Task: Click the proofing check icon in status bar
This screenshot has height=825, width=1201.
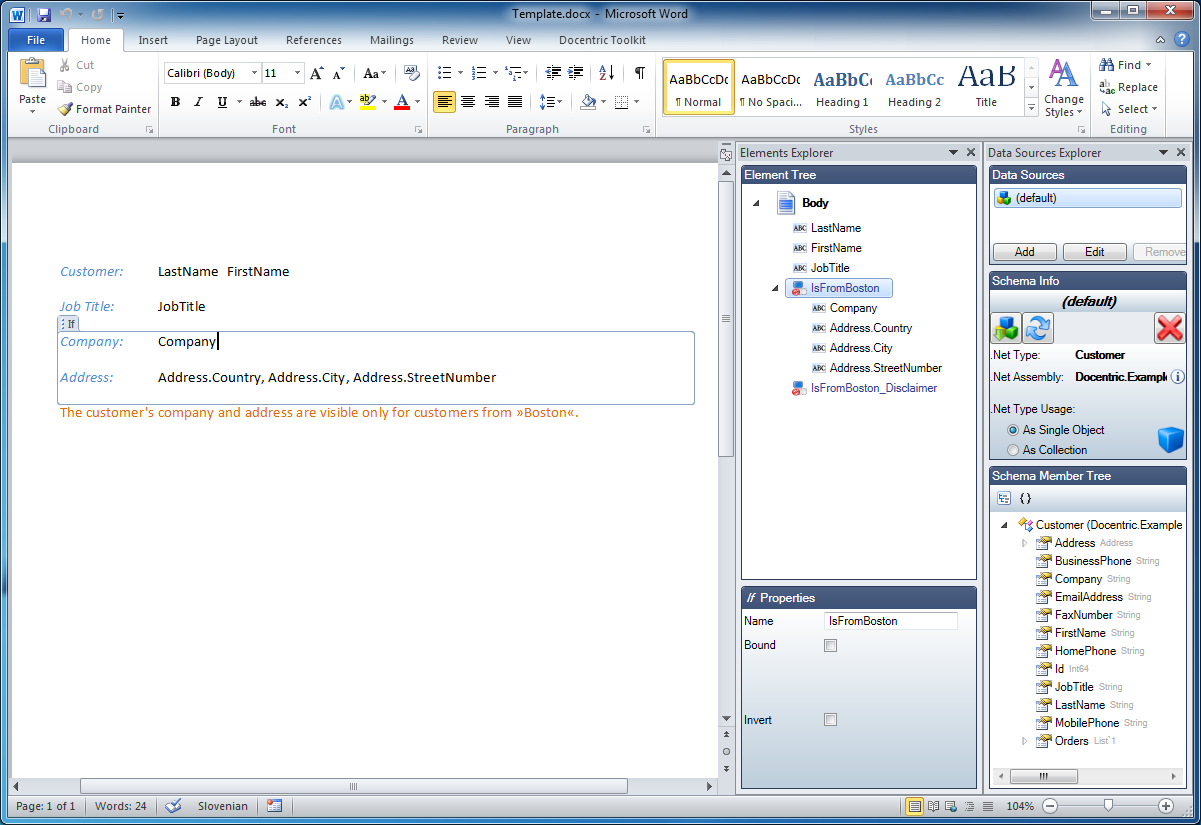Action: pyautogui.click(x=173, y=806)
